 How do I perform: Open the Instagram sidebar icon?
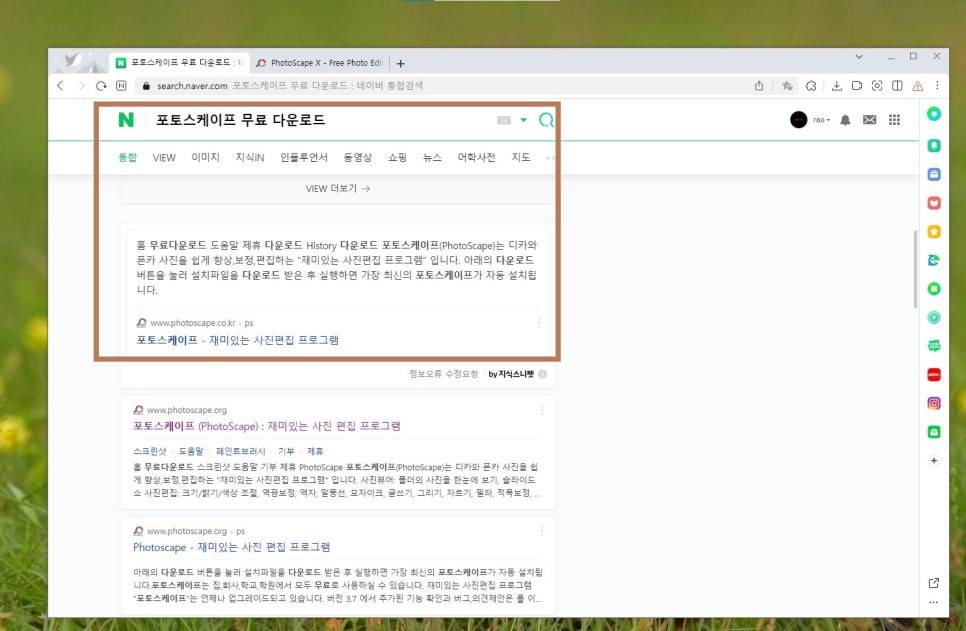coord(934,403)
